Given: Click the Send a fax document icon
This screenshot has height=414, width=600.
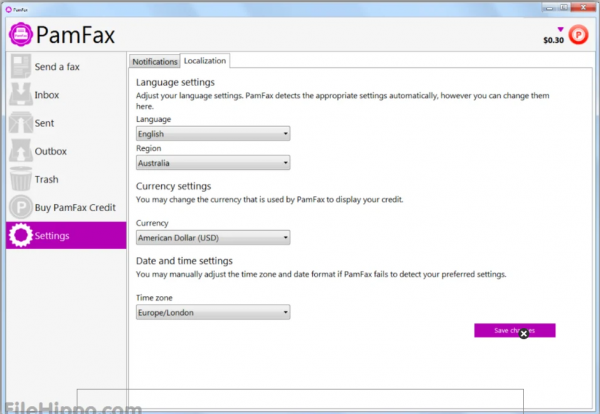Looking at the screenshot, I should 21,66.
